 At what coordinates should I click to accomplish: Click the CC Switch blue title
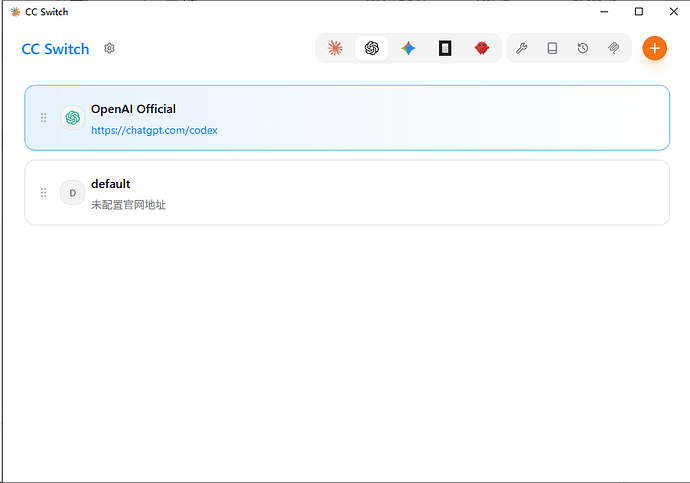pyautogui.click(x=55, y=49)
